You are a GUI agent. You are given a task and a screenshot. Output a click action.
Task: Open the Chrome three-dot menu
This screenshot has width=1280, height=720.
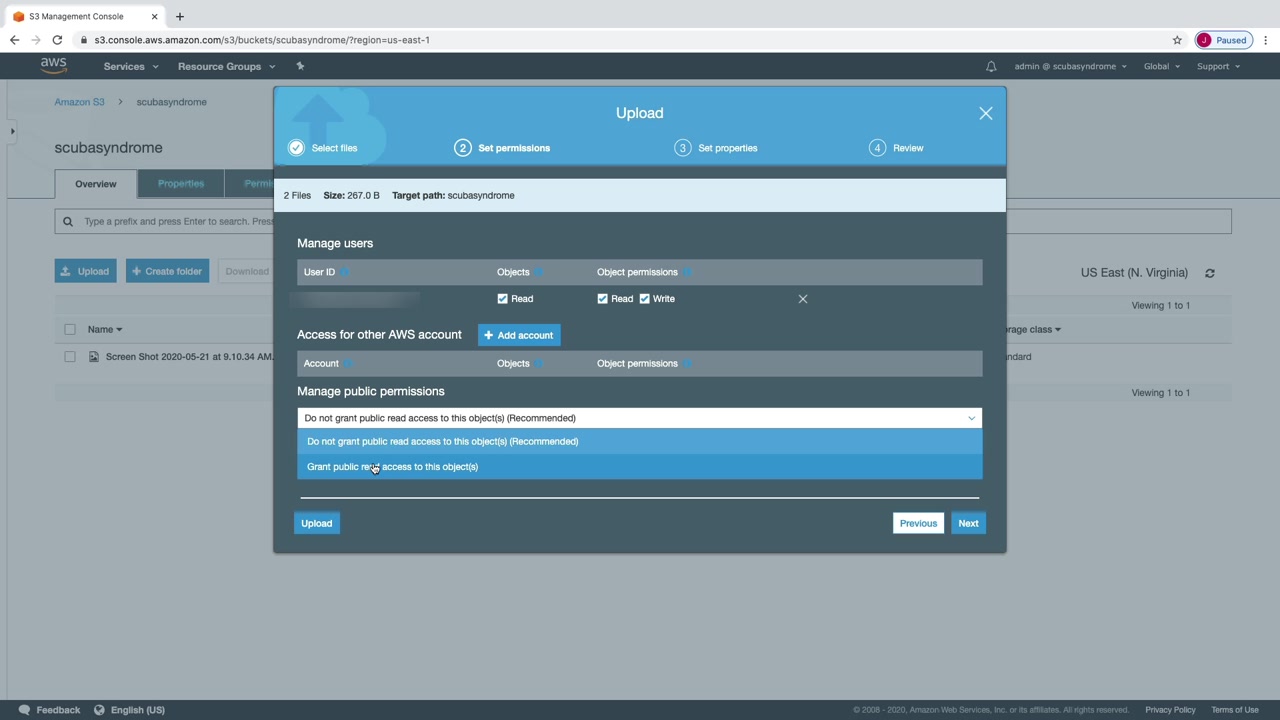click(x=1266, y=40)
